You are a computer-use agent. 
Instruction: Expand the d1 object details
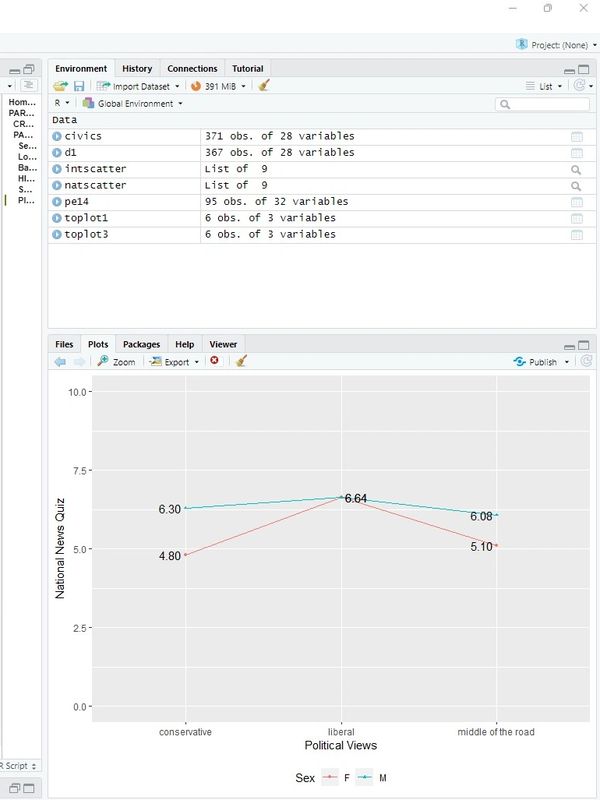57,153
